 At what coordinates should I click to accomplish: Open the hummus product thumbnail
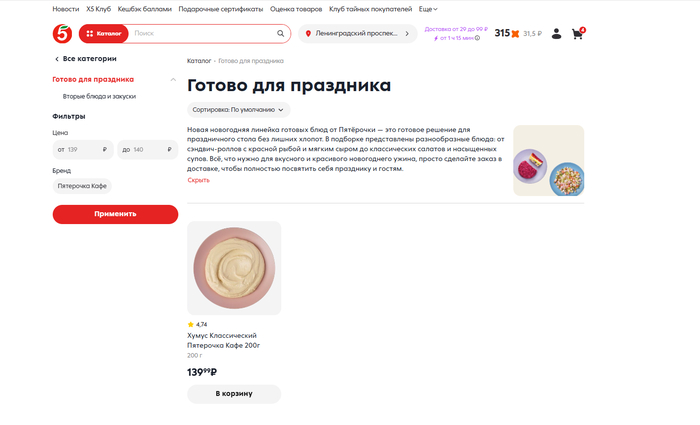click(x=234, y=268)
